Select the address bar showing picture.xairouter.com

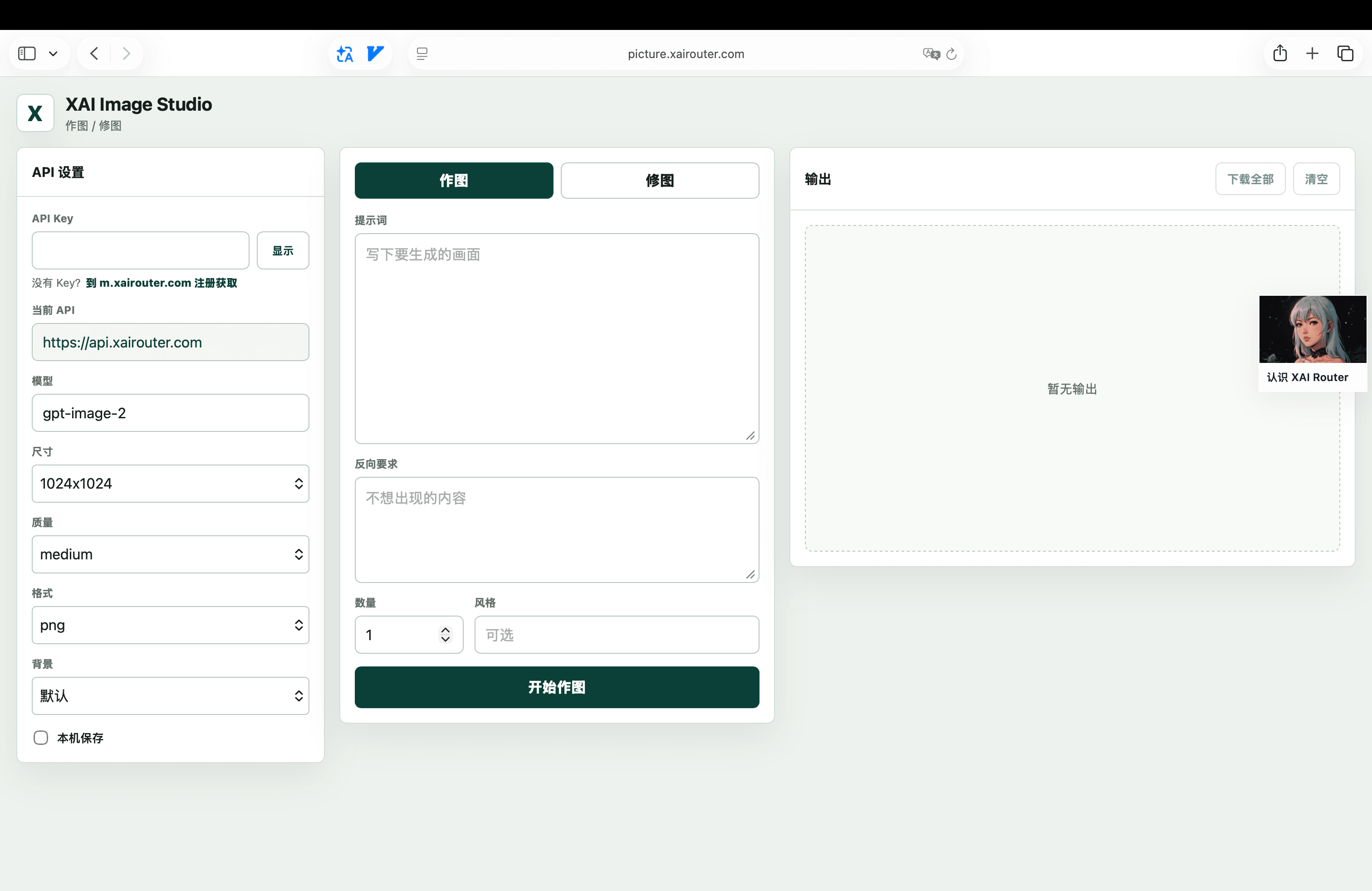click(x=686, y=54)
